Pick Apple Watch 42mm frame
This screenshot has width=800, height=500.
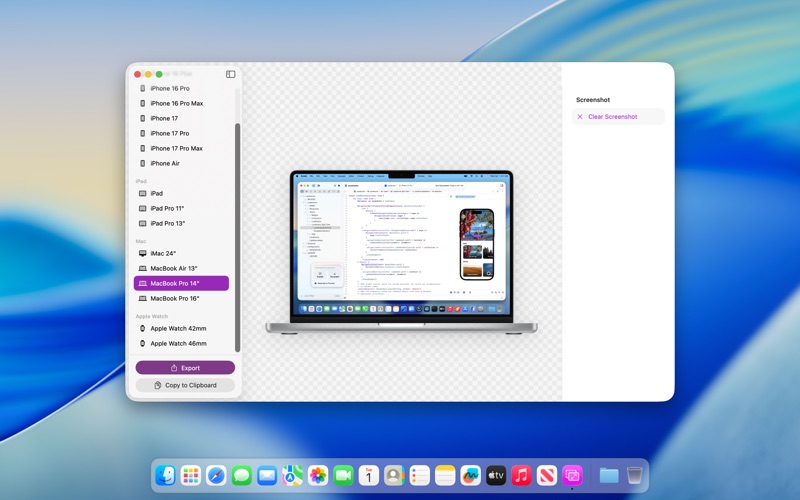(x=181, y=329)
